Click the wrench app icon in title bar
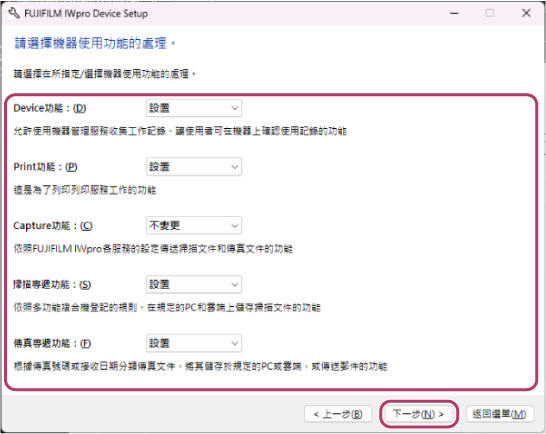The image size is (546, 434). [x=14, y=14]
